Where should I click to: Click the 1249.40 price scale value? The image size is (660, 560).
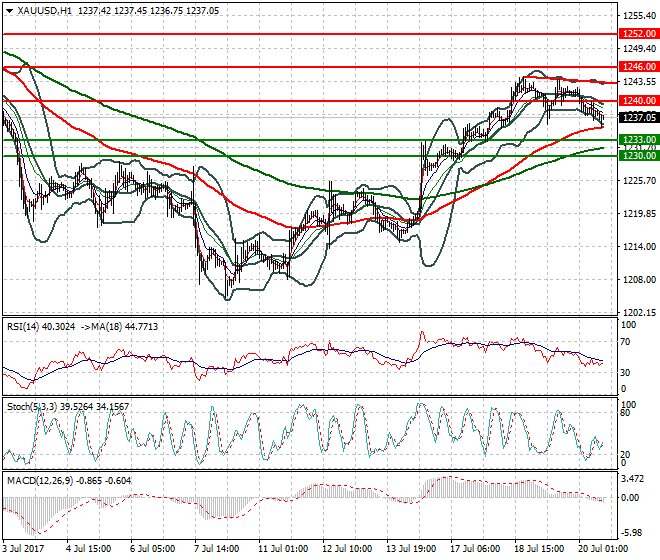639,49
